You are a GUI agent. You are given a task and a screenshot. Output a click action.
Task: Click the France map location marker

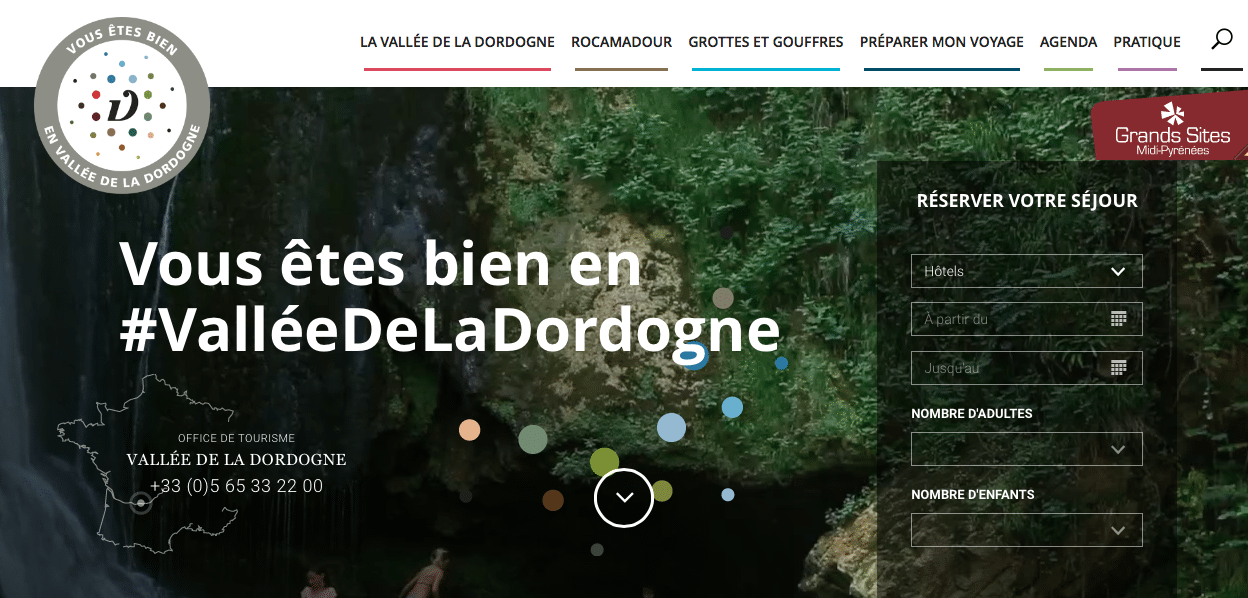[x=141, y=503]
